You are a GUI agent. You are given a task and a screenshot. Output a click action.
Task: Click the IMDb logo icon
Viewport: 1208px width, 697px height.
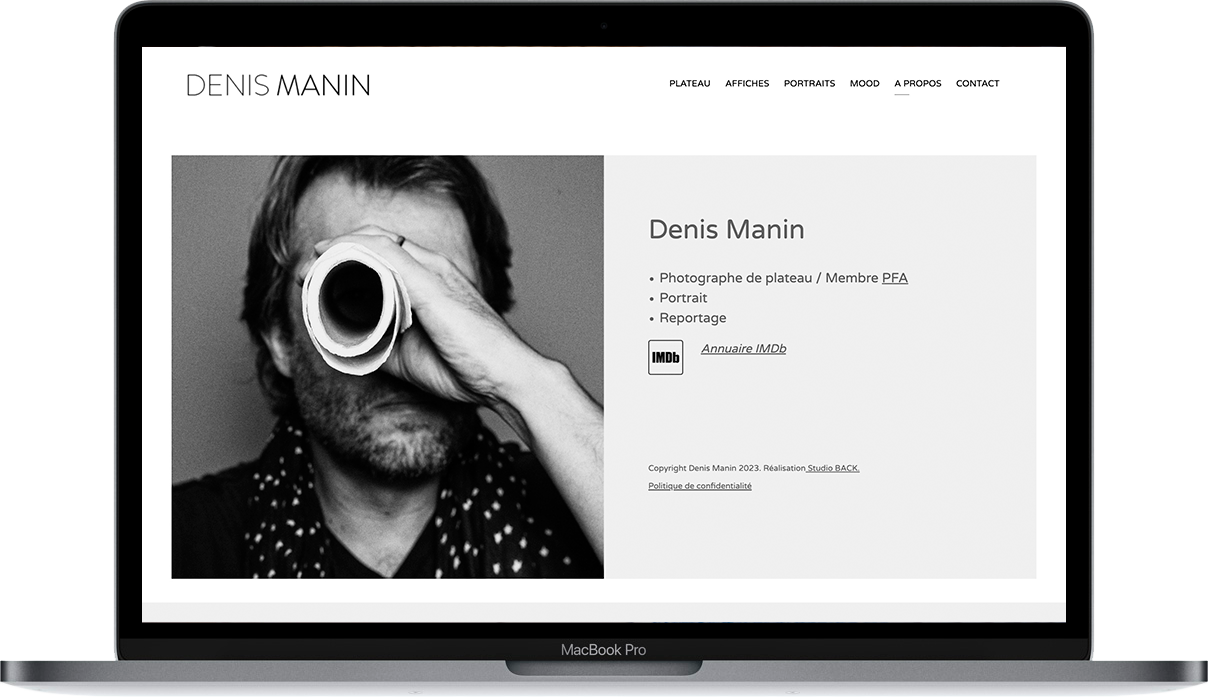coord(665,357)
